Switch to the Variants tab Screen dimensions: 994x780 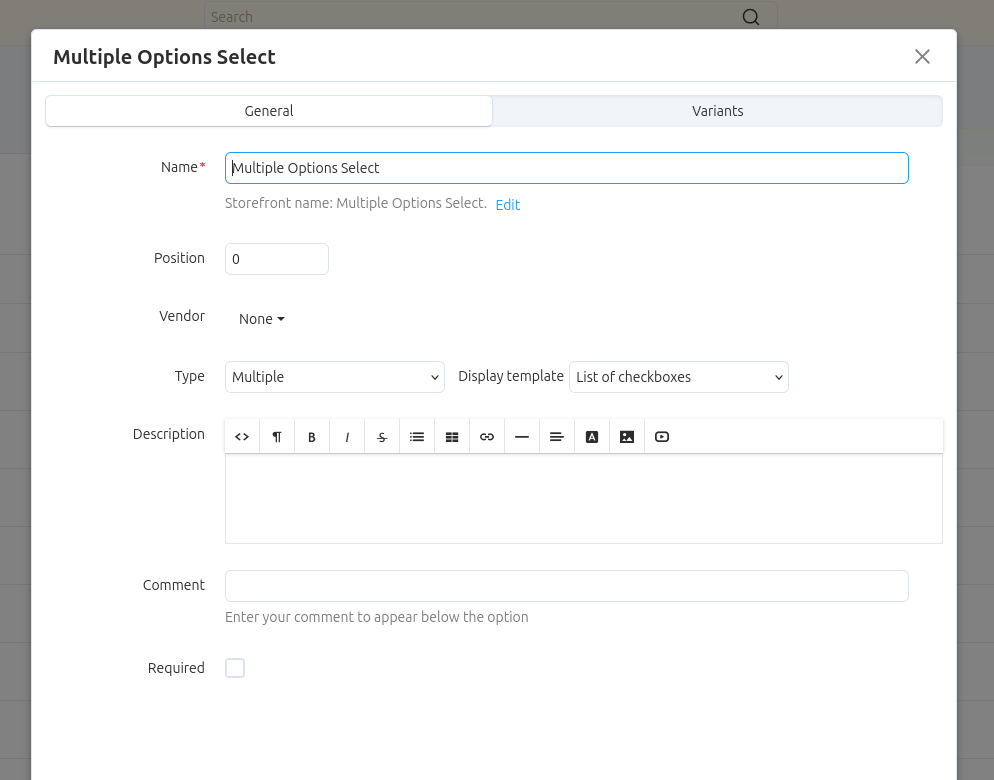(718, 111)
